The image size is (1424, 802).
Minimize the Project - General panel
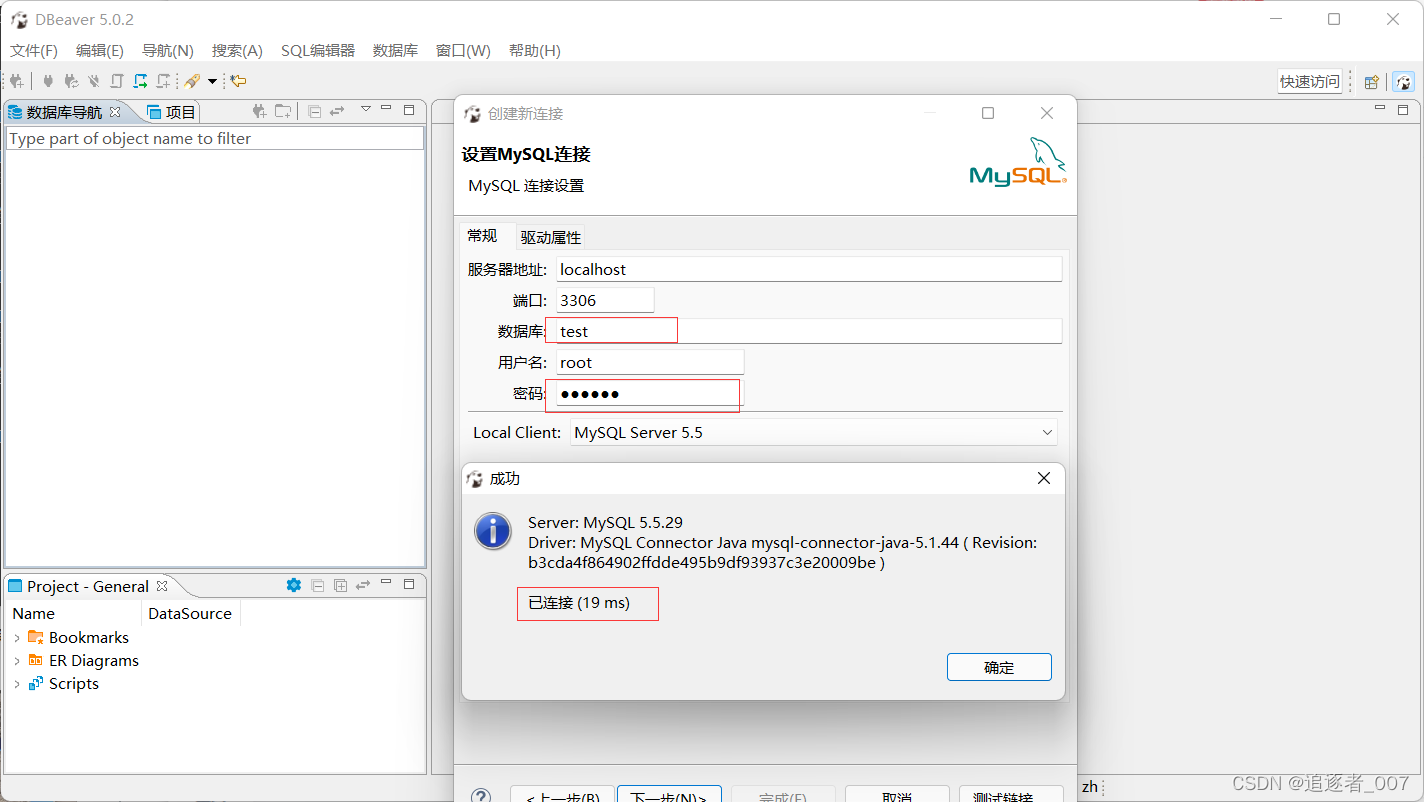387,583
